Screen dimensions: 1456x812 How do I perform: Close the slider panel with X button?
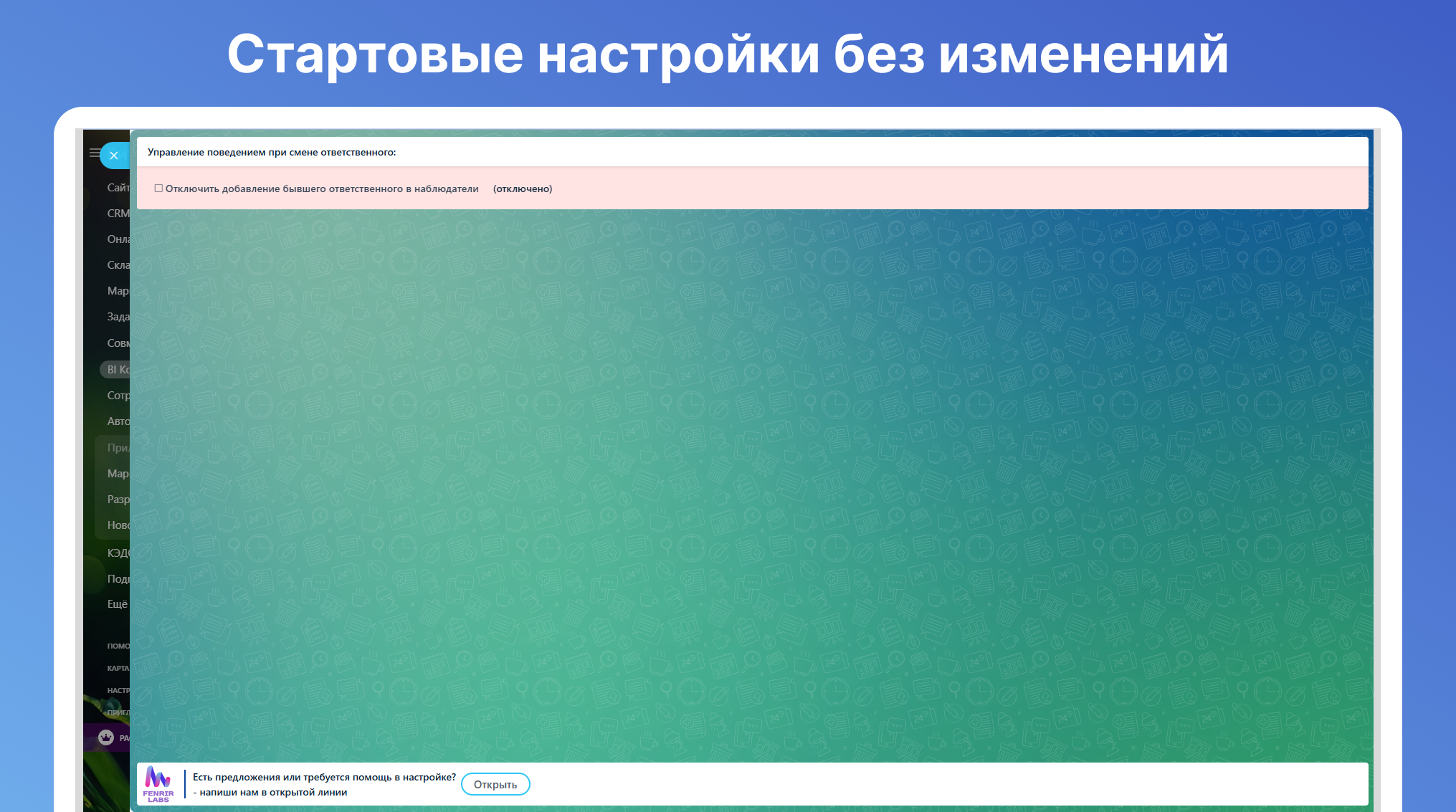114,156
